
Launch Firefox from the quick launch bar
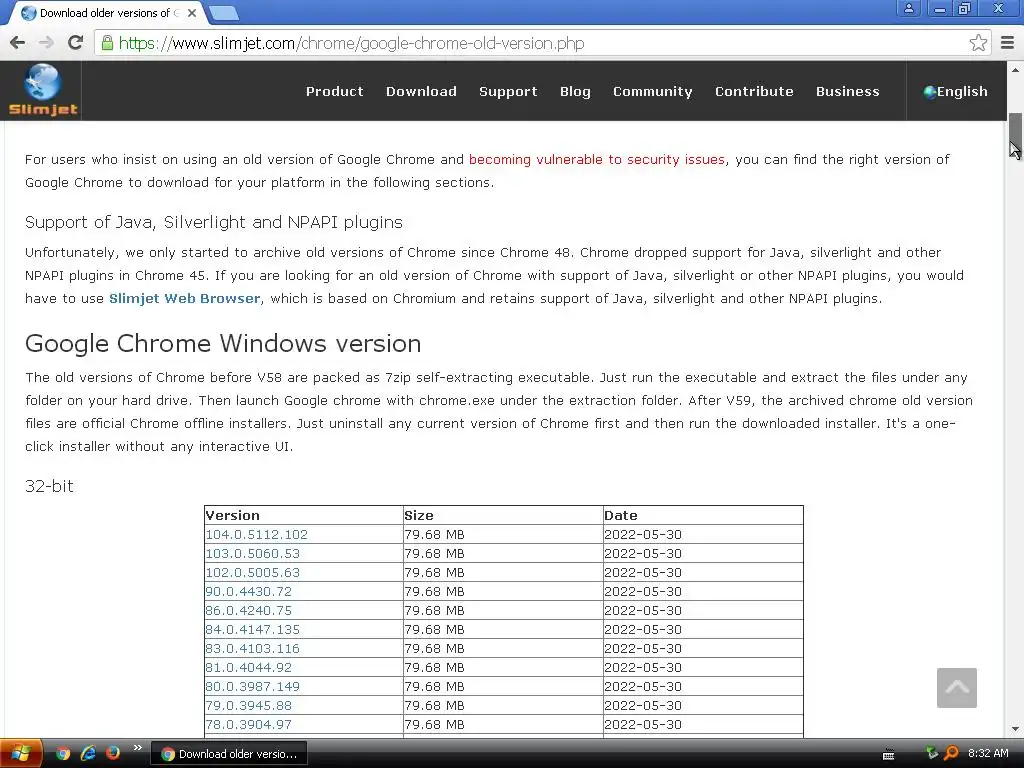[113, 754]
